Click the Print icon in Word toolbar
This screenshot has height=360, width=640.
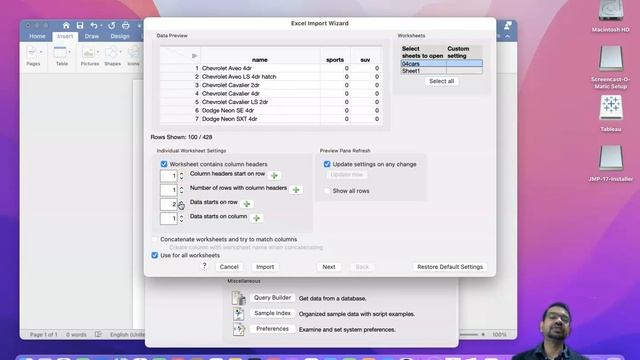[126, 25]
